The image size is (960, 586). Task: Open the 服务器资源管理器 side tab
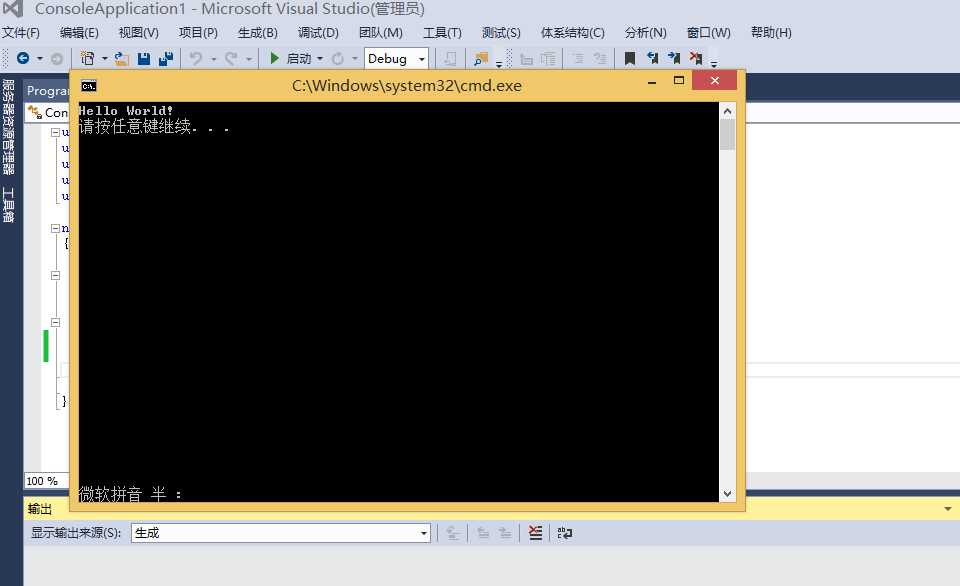[8, 127]
